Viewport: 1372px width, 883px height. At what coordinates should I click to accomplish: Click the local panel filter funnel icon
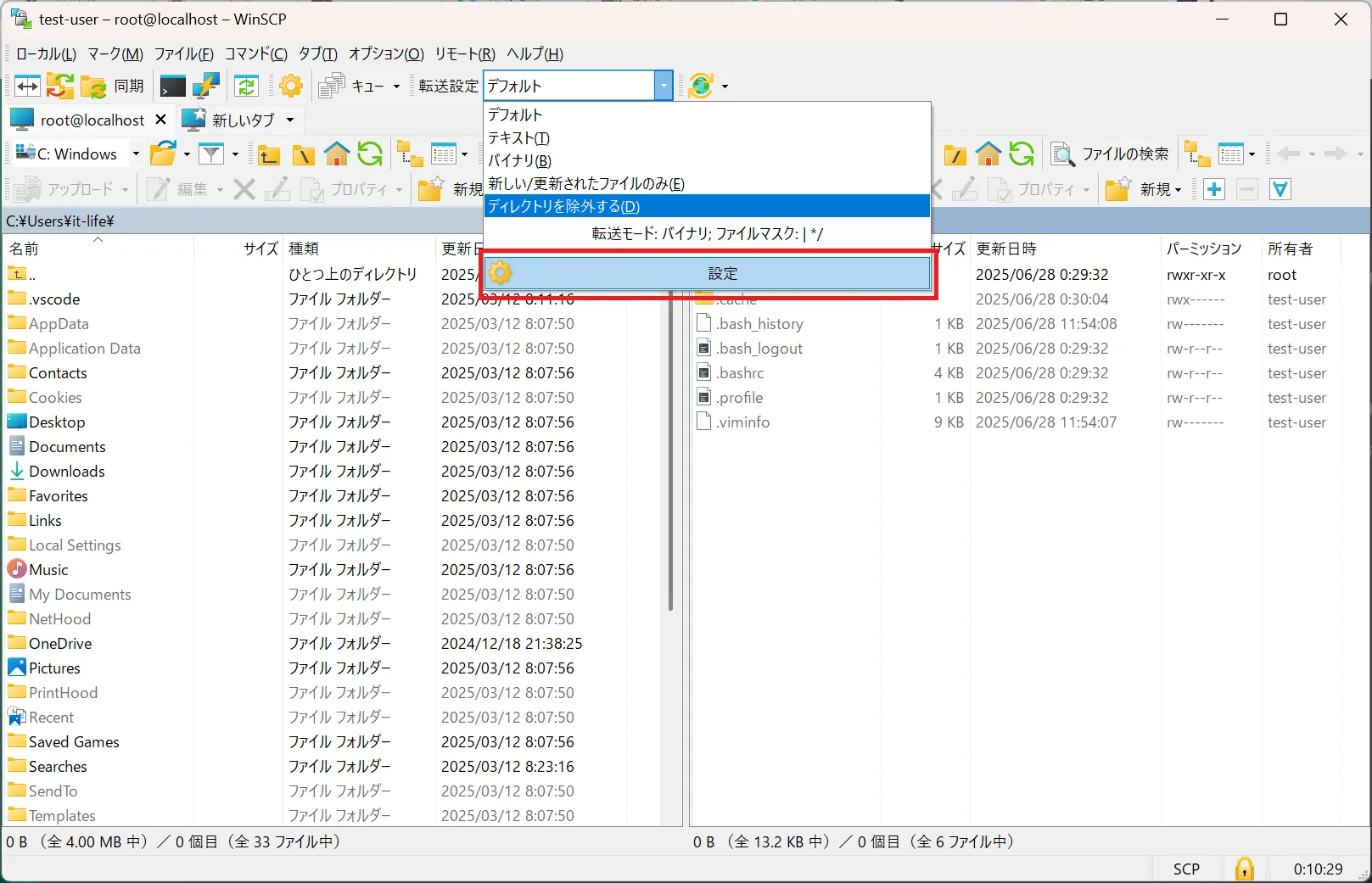point(211,154)
